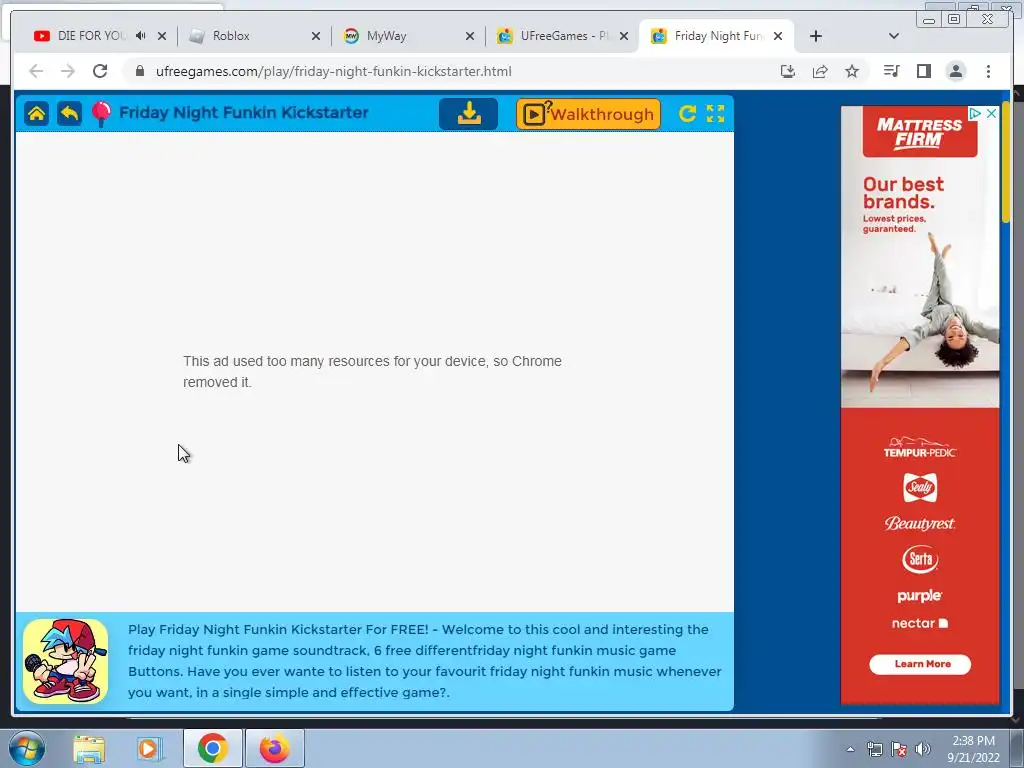The image size is (1024, 768).
Task: Reload the current page
Action: tap(100, 71)
